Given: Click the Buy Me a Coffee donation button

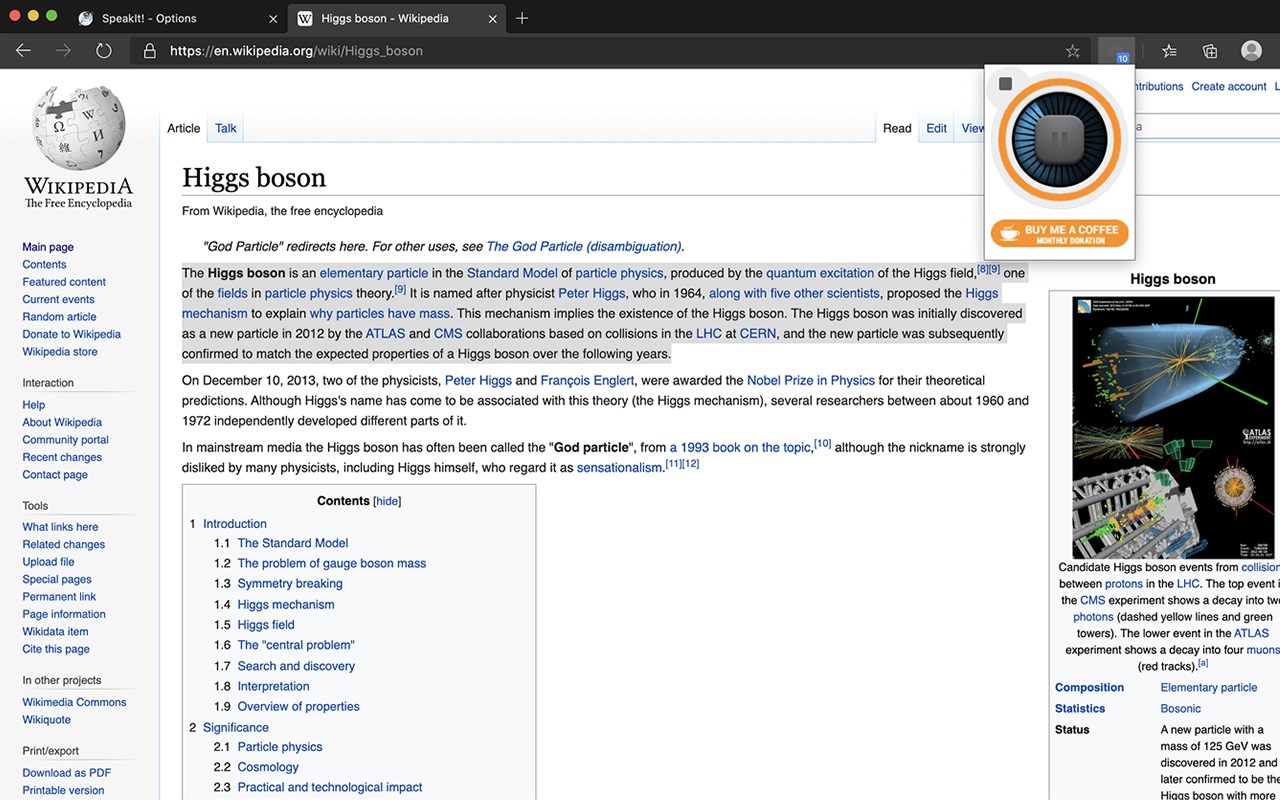Looking at the screenshot, I should [x=1060, y=233].
